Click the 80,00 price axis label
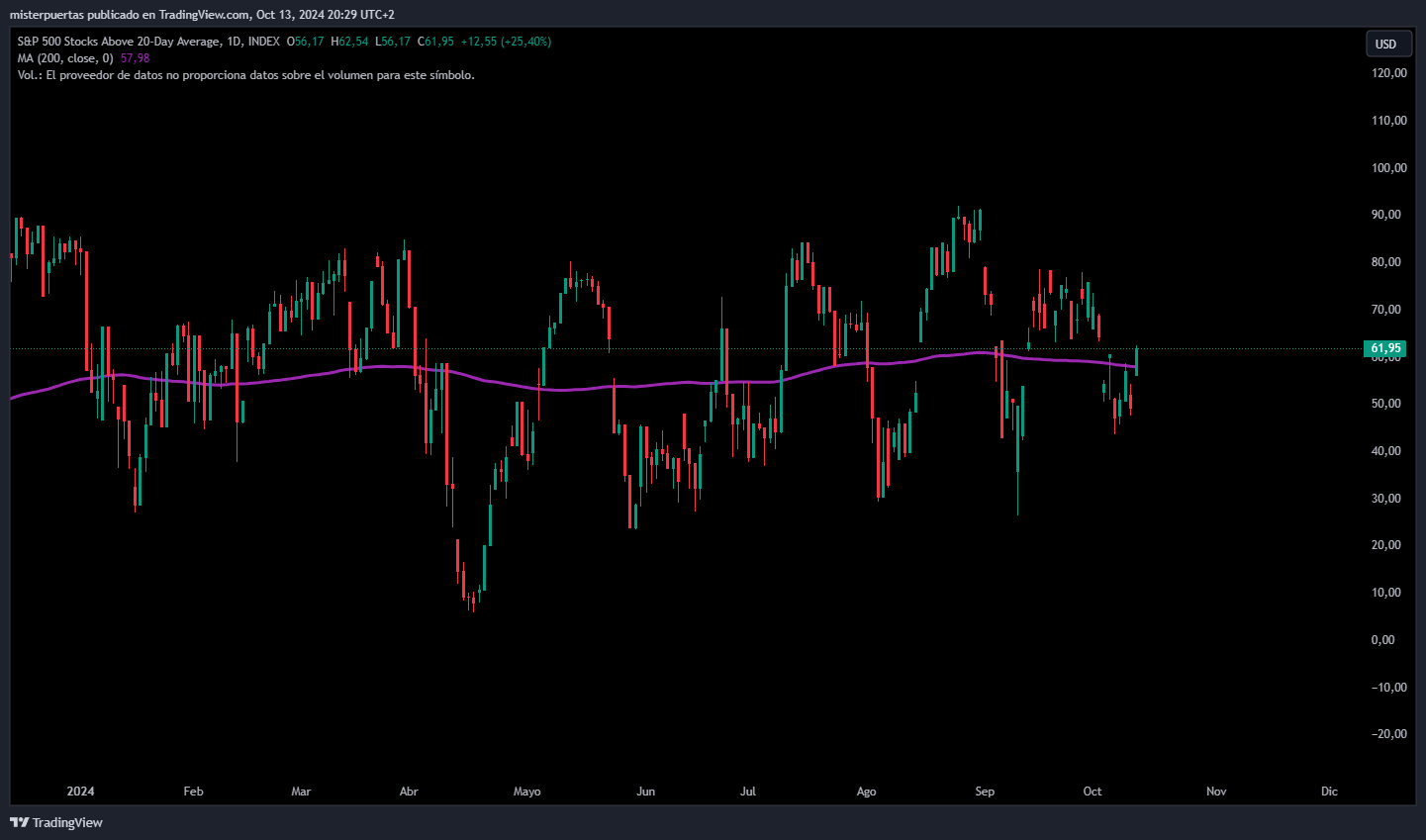 click(1386, 262)
